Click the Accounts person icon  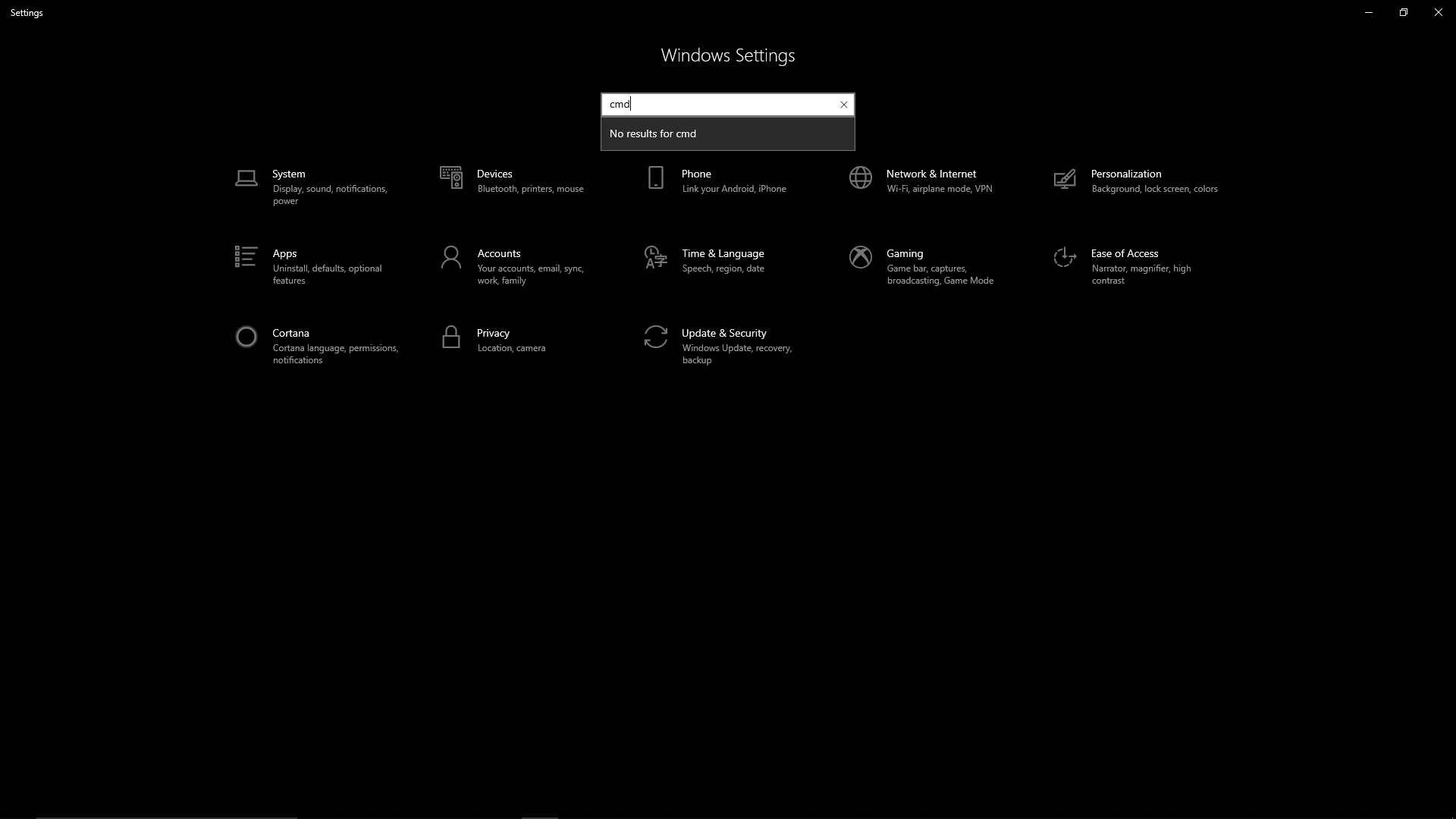(x=450, y=257)
